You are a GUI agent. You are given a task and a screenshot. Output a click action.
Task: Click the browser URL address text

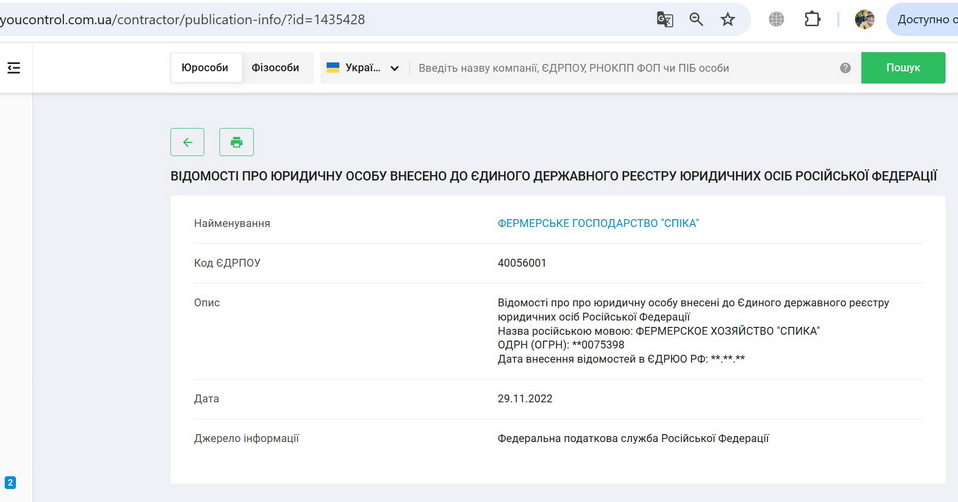182,20
